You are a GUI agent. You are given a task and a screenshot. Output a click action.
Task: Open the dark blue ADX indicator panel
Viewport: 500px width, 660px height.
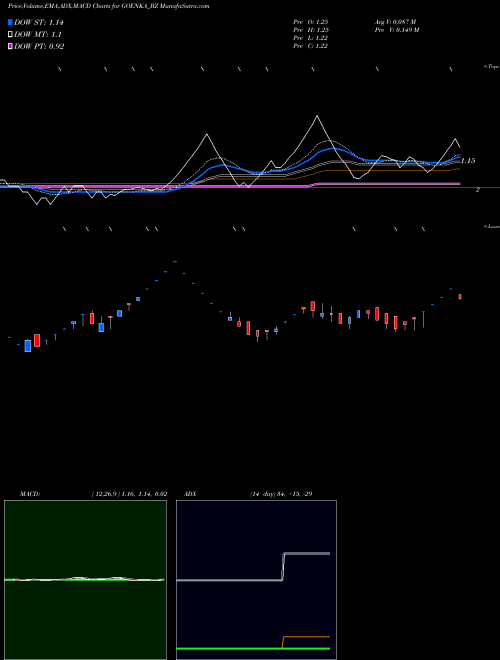point(256,580)
